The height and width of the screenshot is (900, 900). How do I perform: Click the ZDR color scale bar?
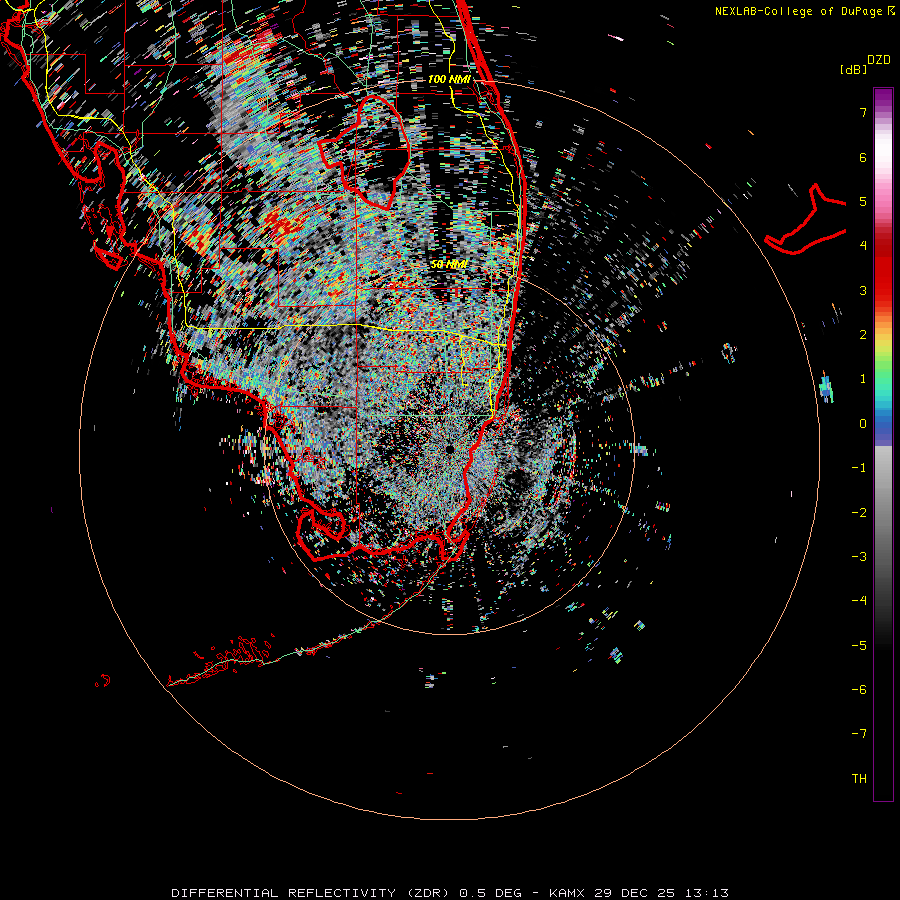pyautogui.click(x=883, y=444)
